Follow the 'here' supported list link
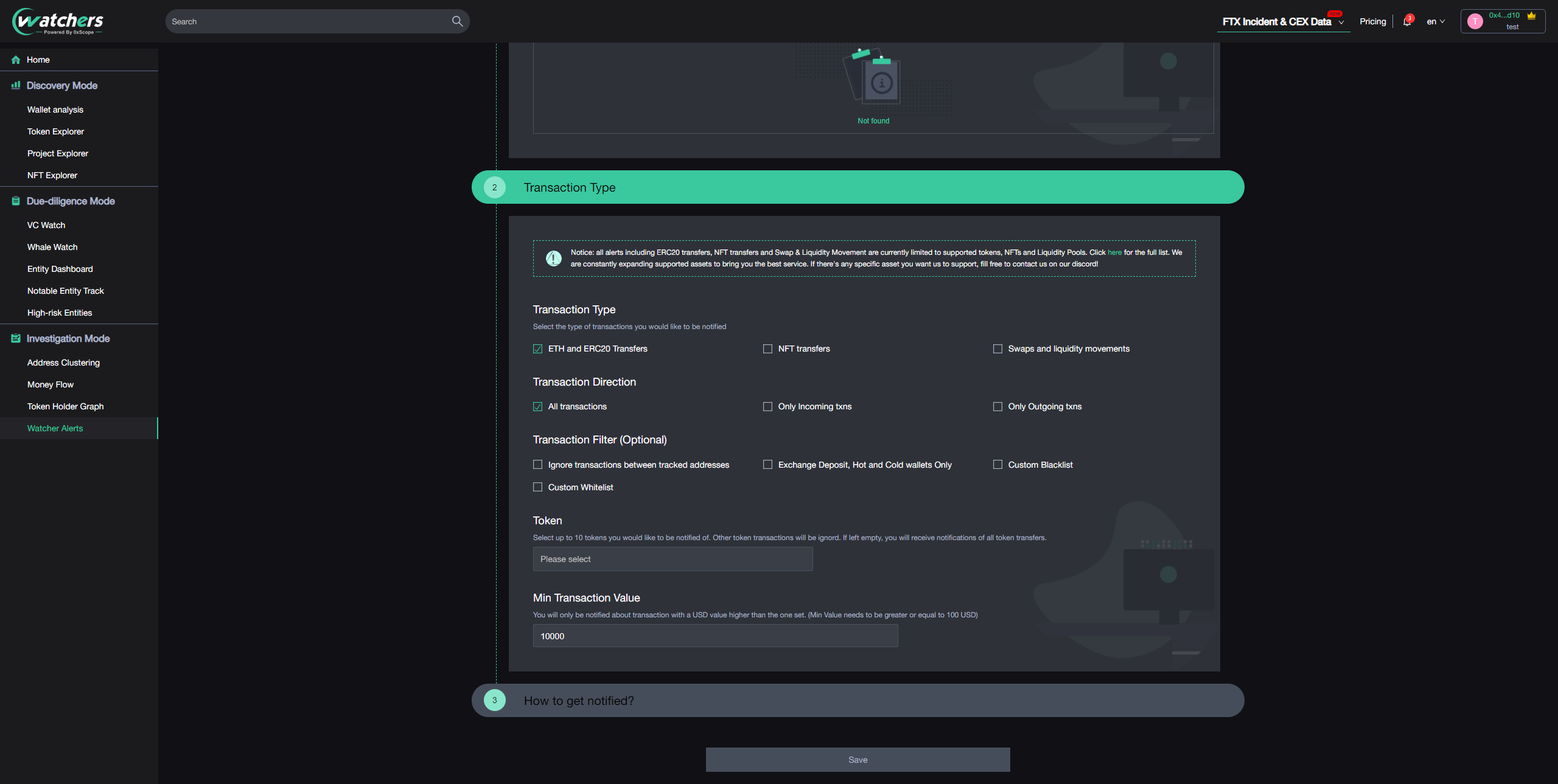This screenshot has width=1558, height=784. point(1114,252)
